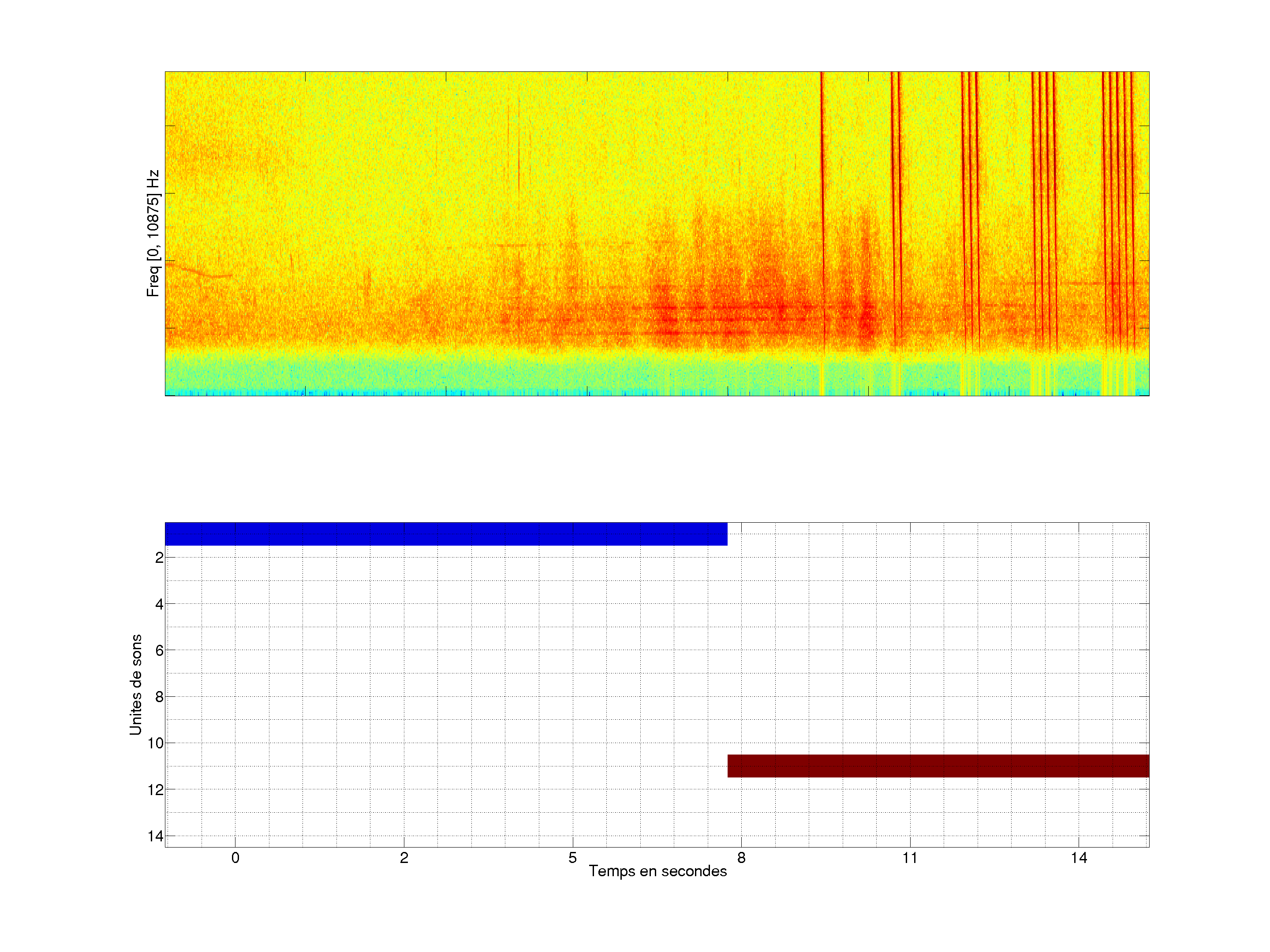Click the 'Unites de sons' y-axis label
1270x952 pixels.
(135, 684)
